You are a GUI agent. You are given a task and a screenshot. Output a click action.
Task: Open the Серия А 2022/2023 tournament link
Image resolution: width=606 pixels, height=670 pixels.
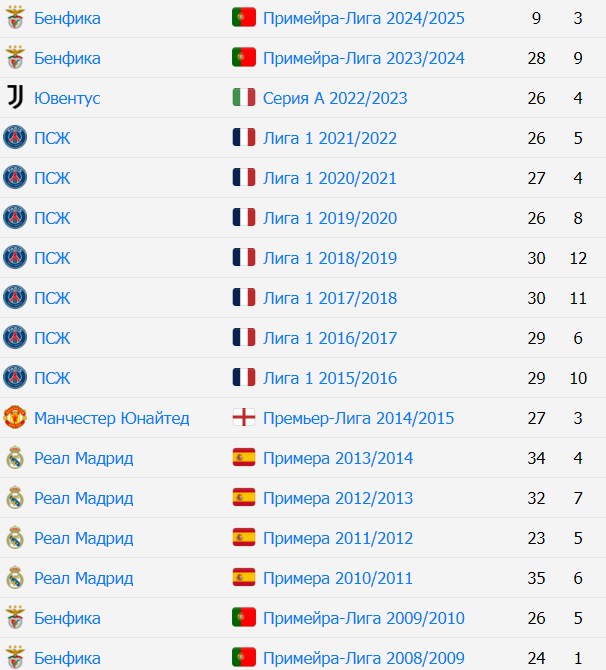click(335, 98)
